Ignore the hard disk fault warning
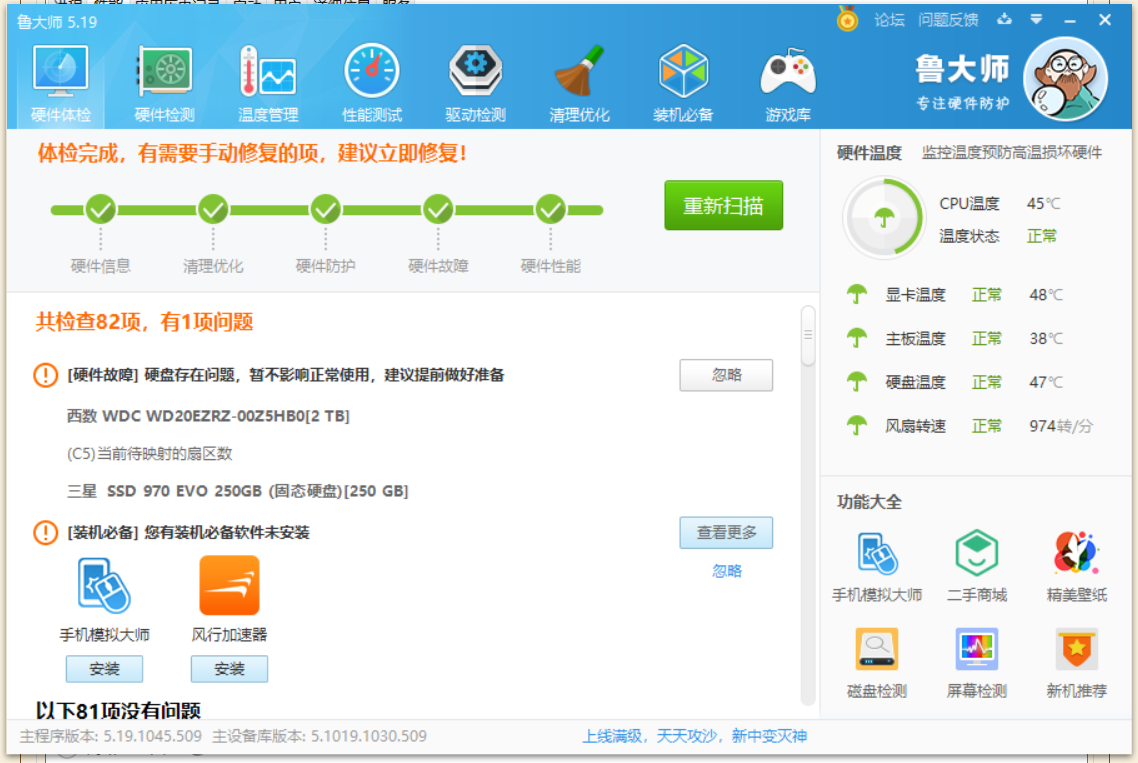The image size is (1138, 763). 726,375
